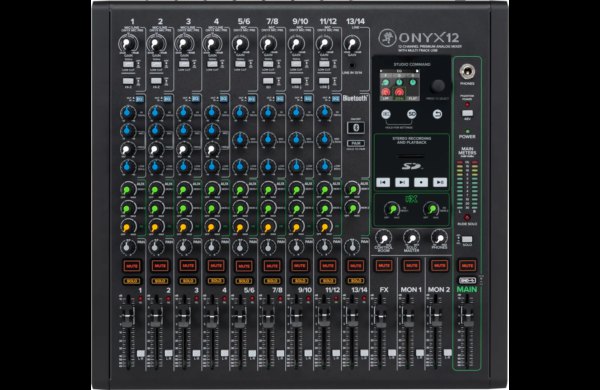Solo channel 3
600x390 pixels.
[188, 281]
